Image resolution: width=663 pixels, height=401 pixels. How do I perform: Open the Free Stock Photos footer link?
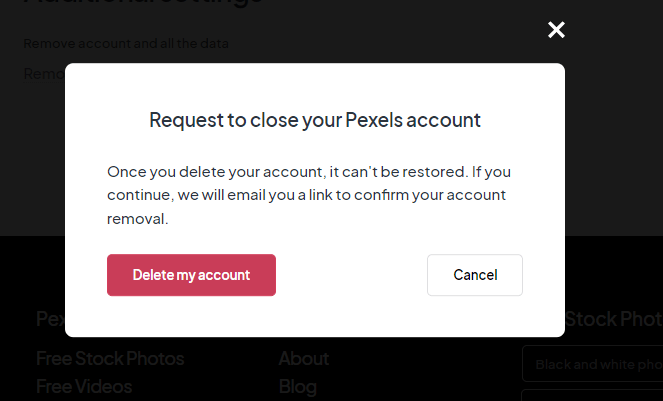click(110, 358)
